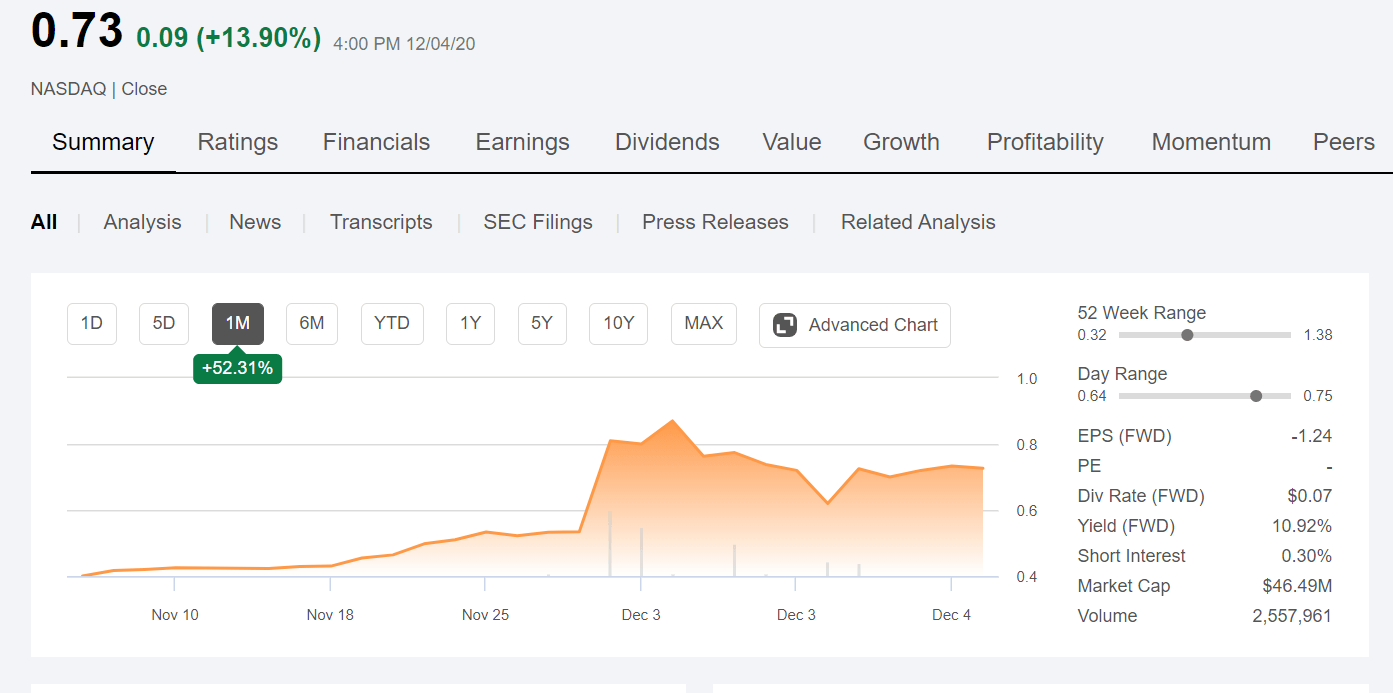Screen dimensions: 1393x693
Task: Show Press Releases items
Action: [x=715, y=222]
